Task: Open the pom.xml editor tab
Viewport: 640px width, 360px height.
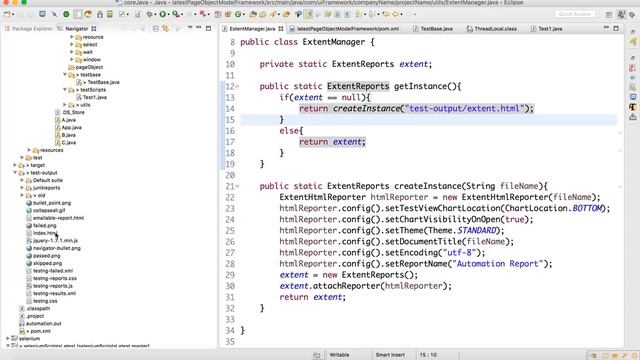Action: click(344, 29)
